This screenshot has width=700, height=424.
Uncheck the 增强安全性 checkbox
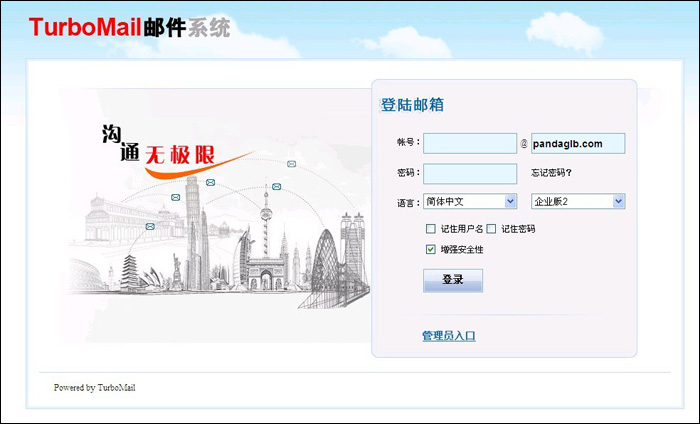click(431, 249)
